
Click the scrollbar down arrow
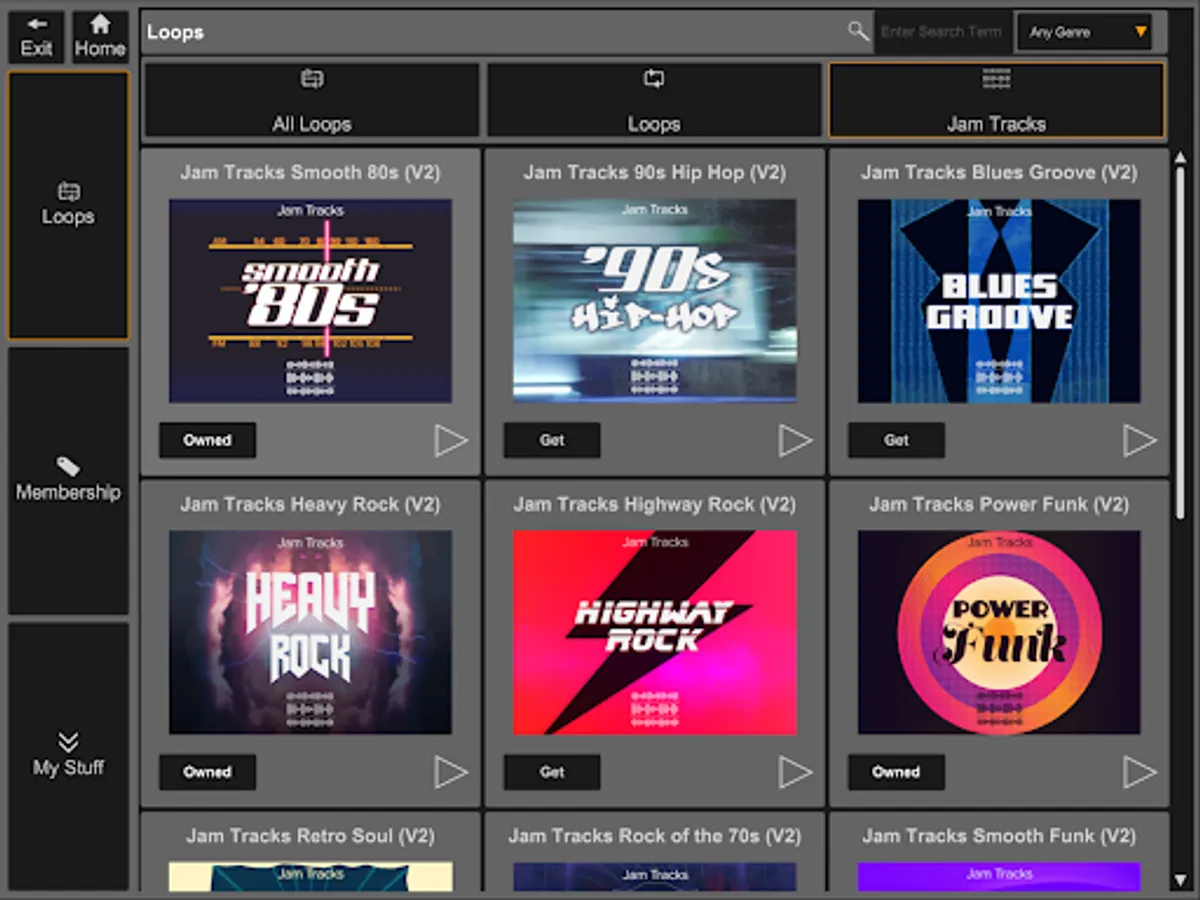(x=1181, y=881)
